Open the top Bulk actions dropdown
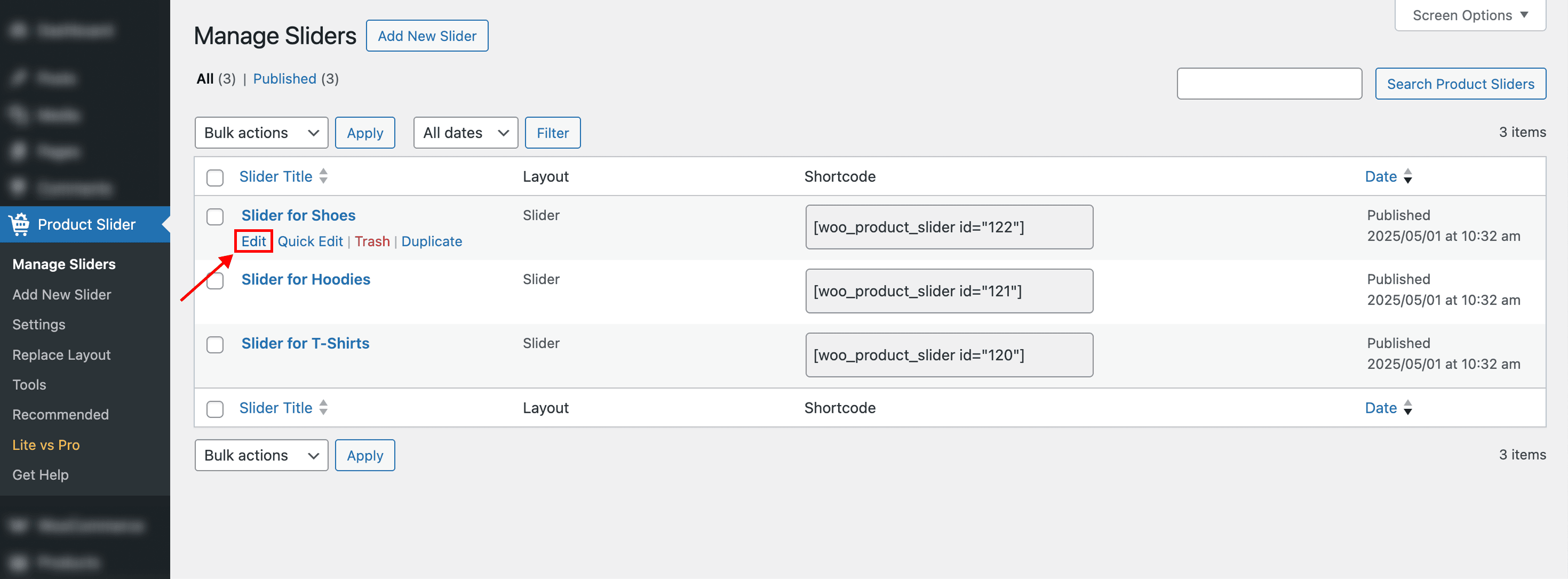 click(261, 133)
